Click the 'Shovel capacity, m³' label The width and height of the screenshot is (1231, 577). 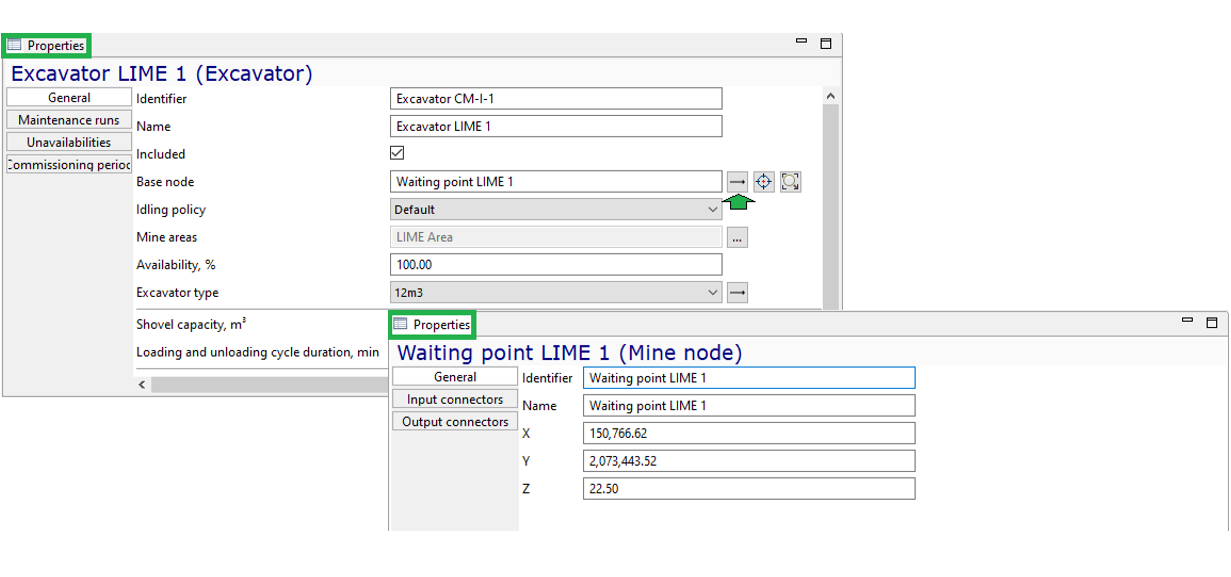pos(191,324)
